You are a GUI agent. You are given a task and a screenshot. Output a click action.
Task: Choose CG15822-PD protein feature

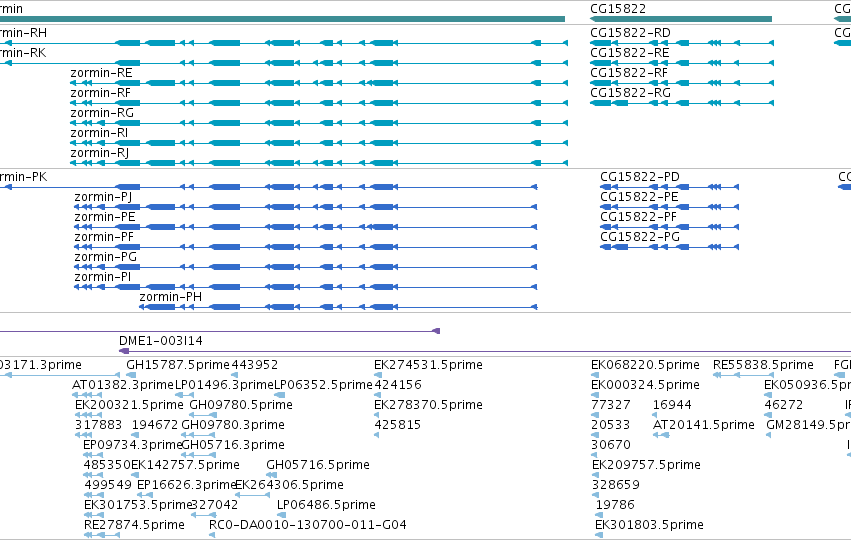(640, 177)
